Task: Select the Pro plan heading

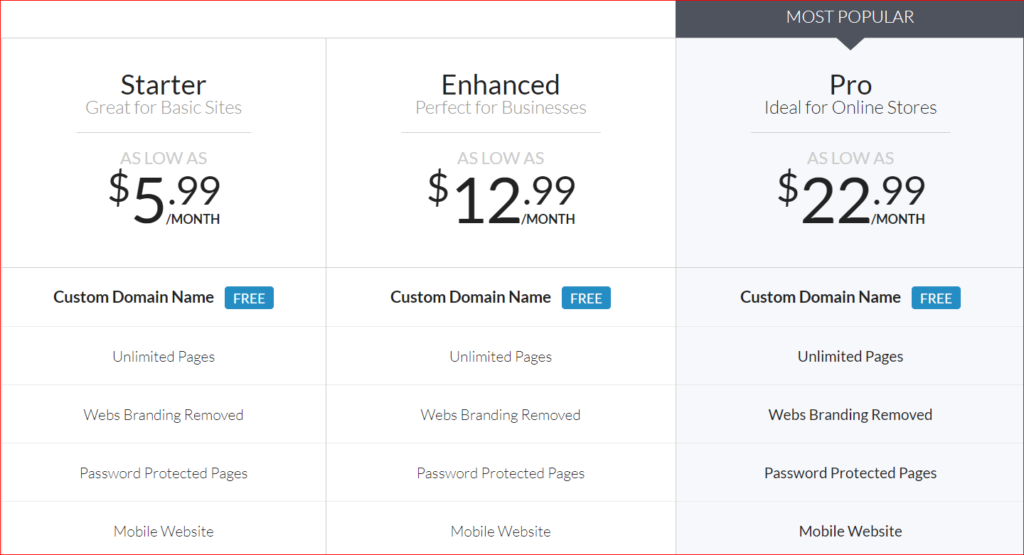Action: (x=850, y=85)
